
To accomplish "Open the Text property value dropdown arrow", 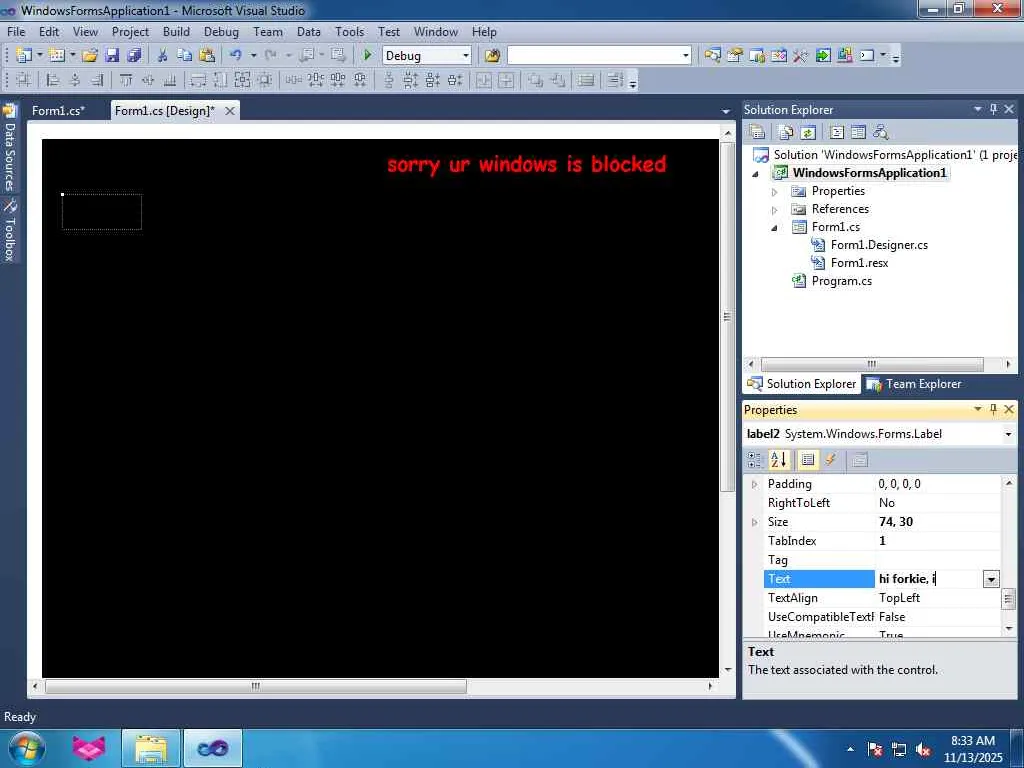I will pos(991,579).
